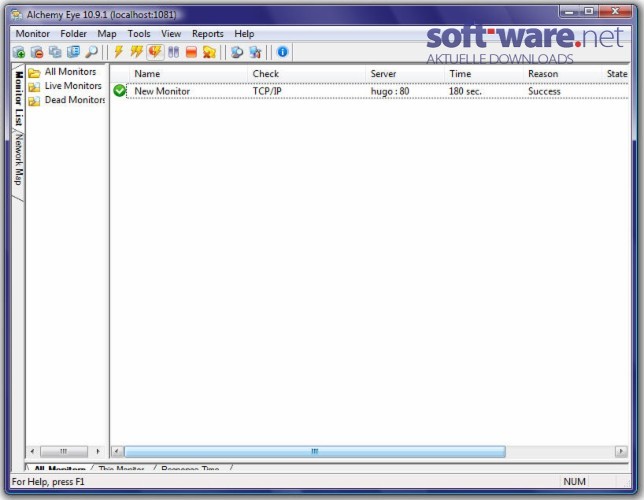Sort by the Check column header

click(x=306, y=74)
